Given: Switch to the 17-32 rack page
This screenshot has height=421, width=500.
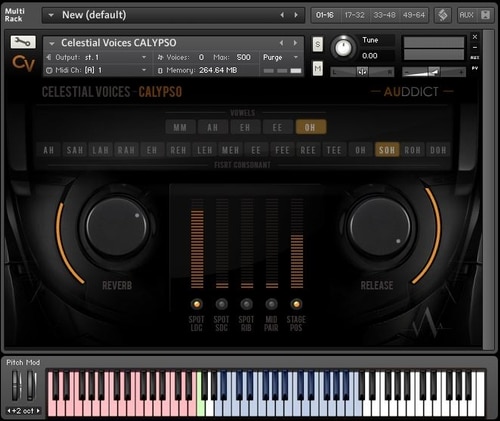Looking at the screenshot, I should pyautogui.click(x=354, y=15).
